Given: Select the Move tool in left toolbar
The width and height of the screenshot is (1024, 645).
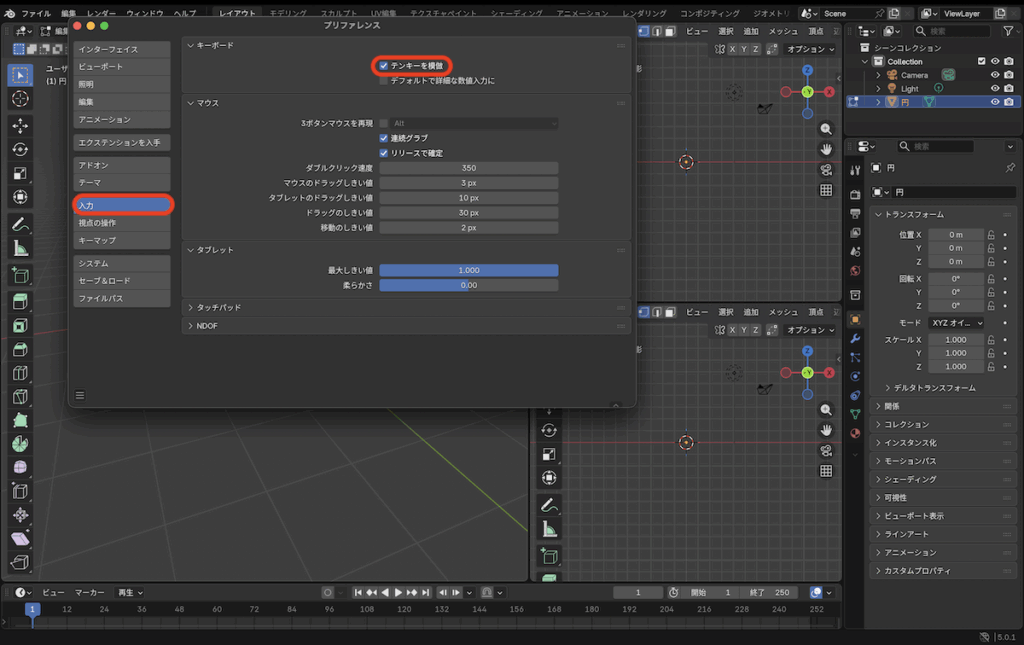Looking at the screenshot, I should click(20, 125).
